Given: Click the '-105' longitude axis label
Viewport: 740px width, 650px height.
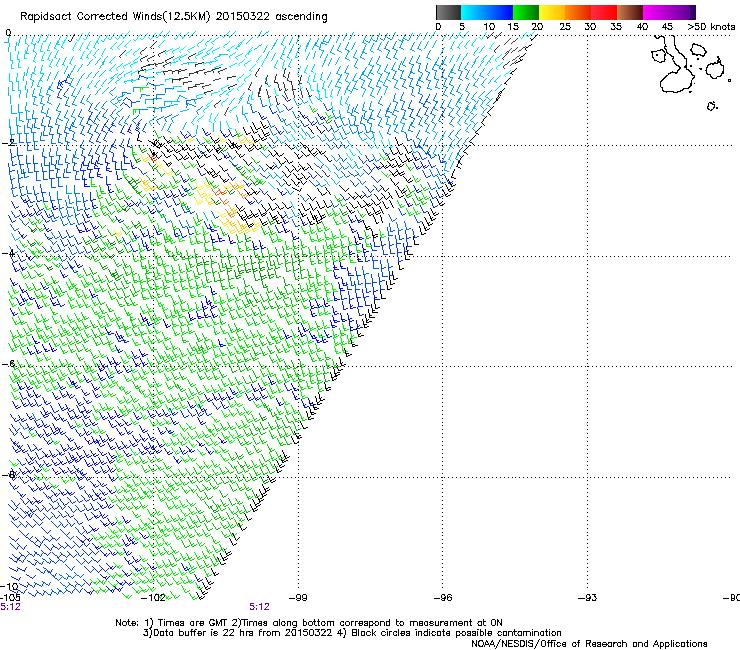Looking at the screenshot, I should point(10,597).
